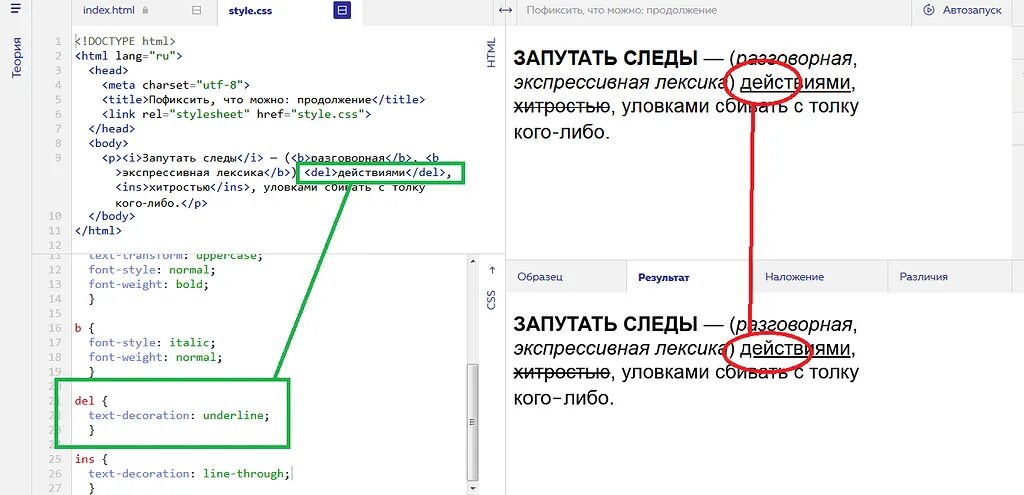The width and height of the screenshot is (1024, 495).
Task: Click the vertical CSS editor label
Action: pyautogui.click(x=491, y=300)
